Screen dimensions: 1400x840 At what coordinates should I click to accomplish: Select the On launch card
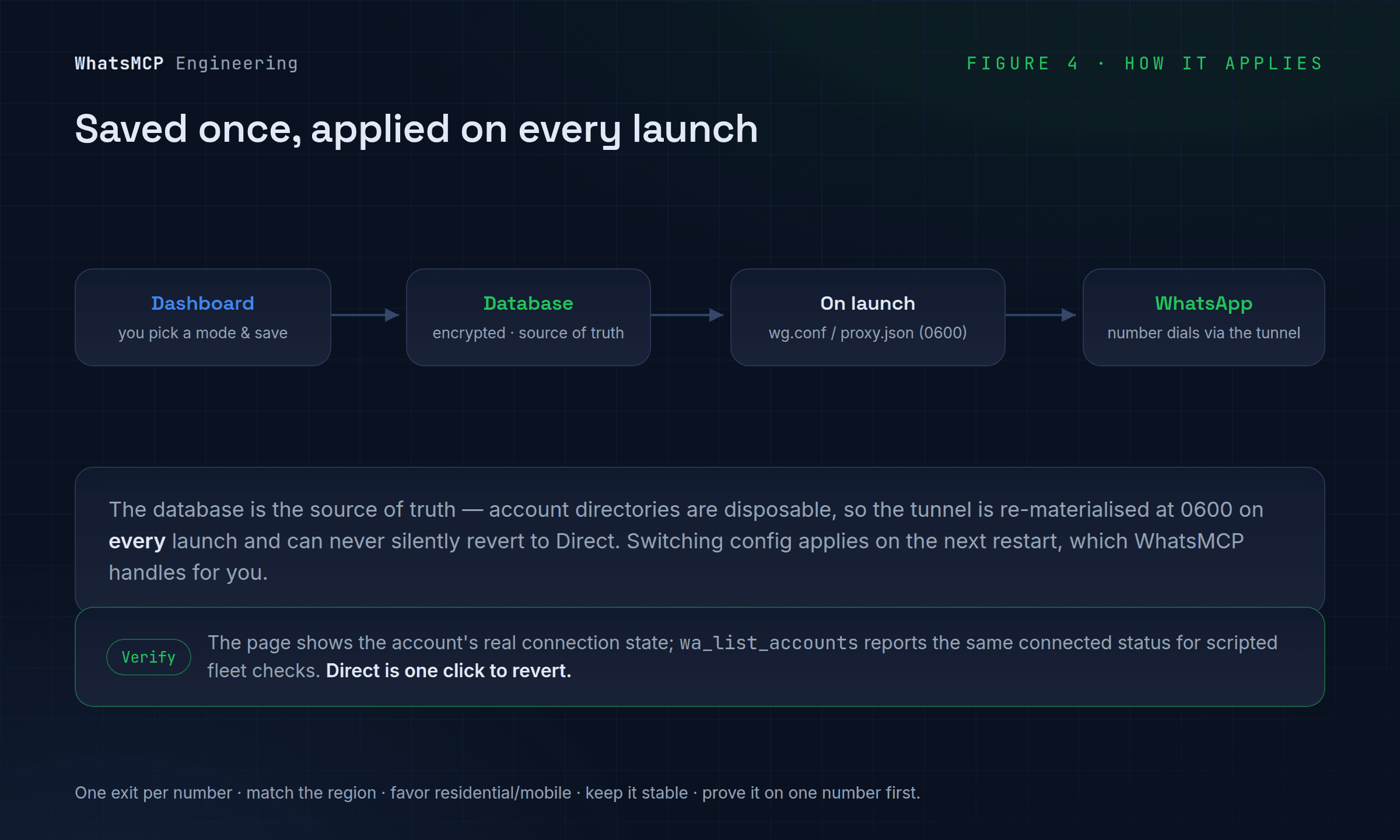tap(868, 317)
